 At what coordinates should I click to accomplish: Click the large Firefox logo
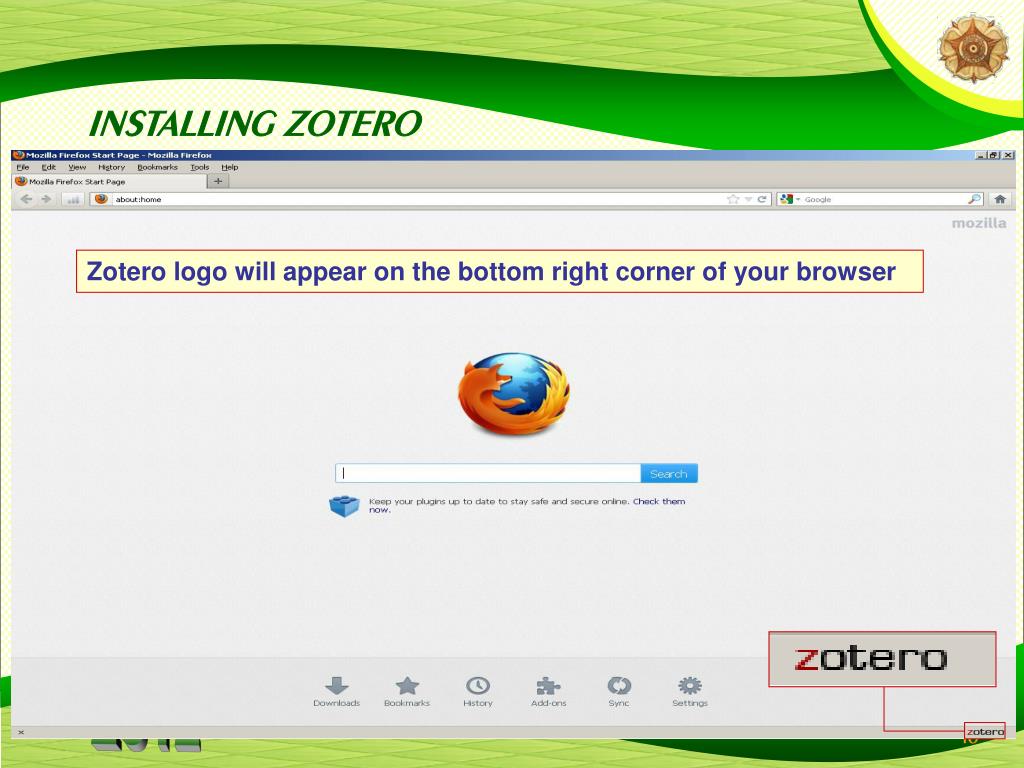tap(513, 394)
